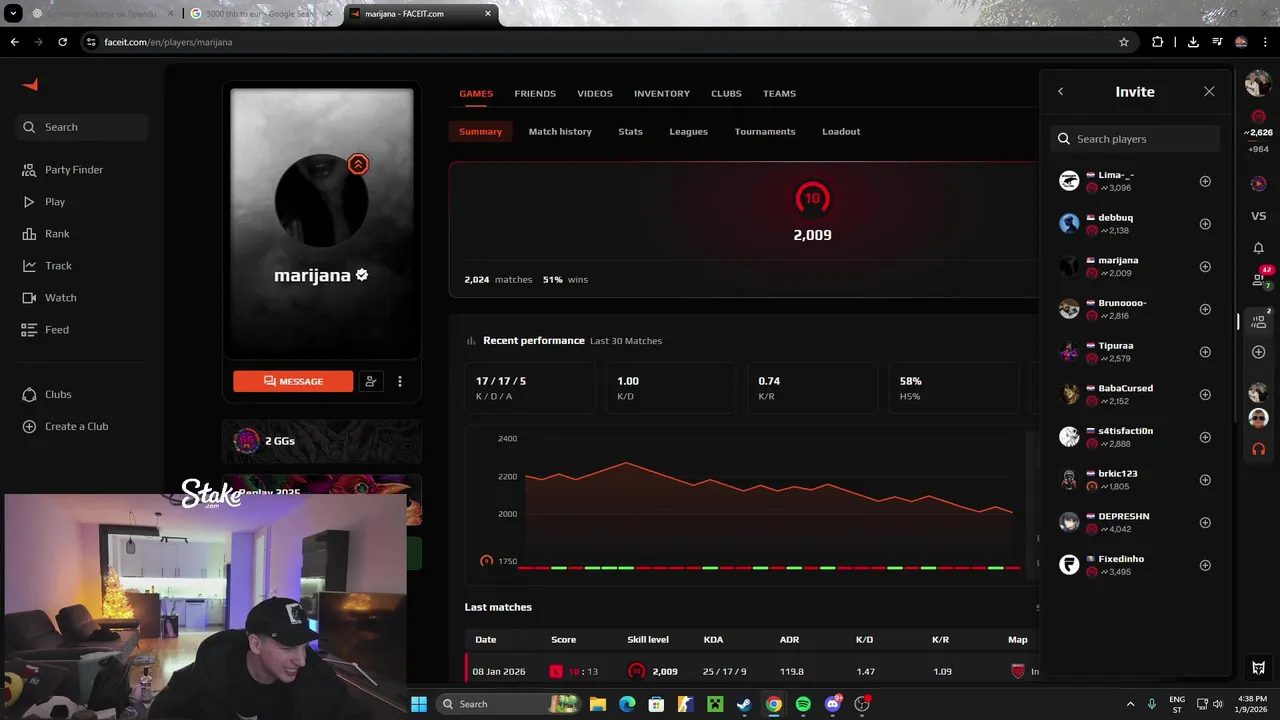Open notifications bell in right rail

(1258, 248)
